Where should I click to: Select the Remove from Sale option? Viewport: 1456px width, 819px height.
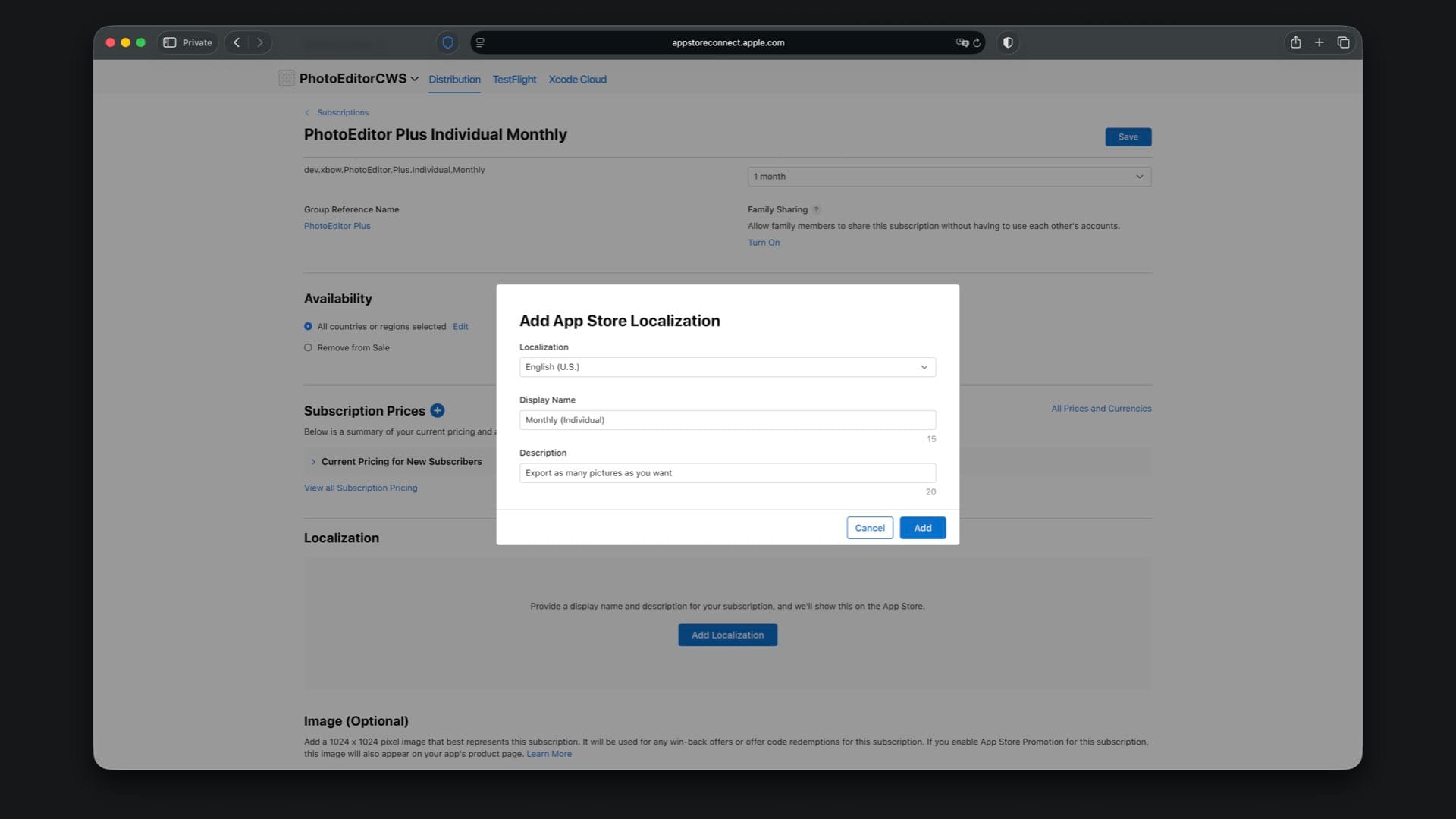[x=308, y=347]
